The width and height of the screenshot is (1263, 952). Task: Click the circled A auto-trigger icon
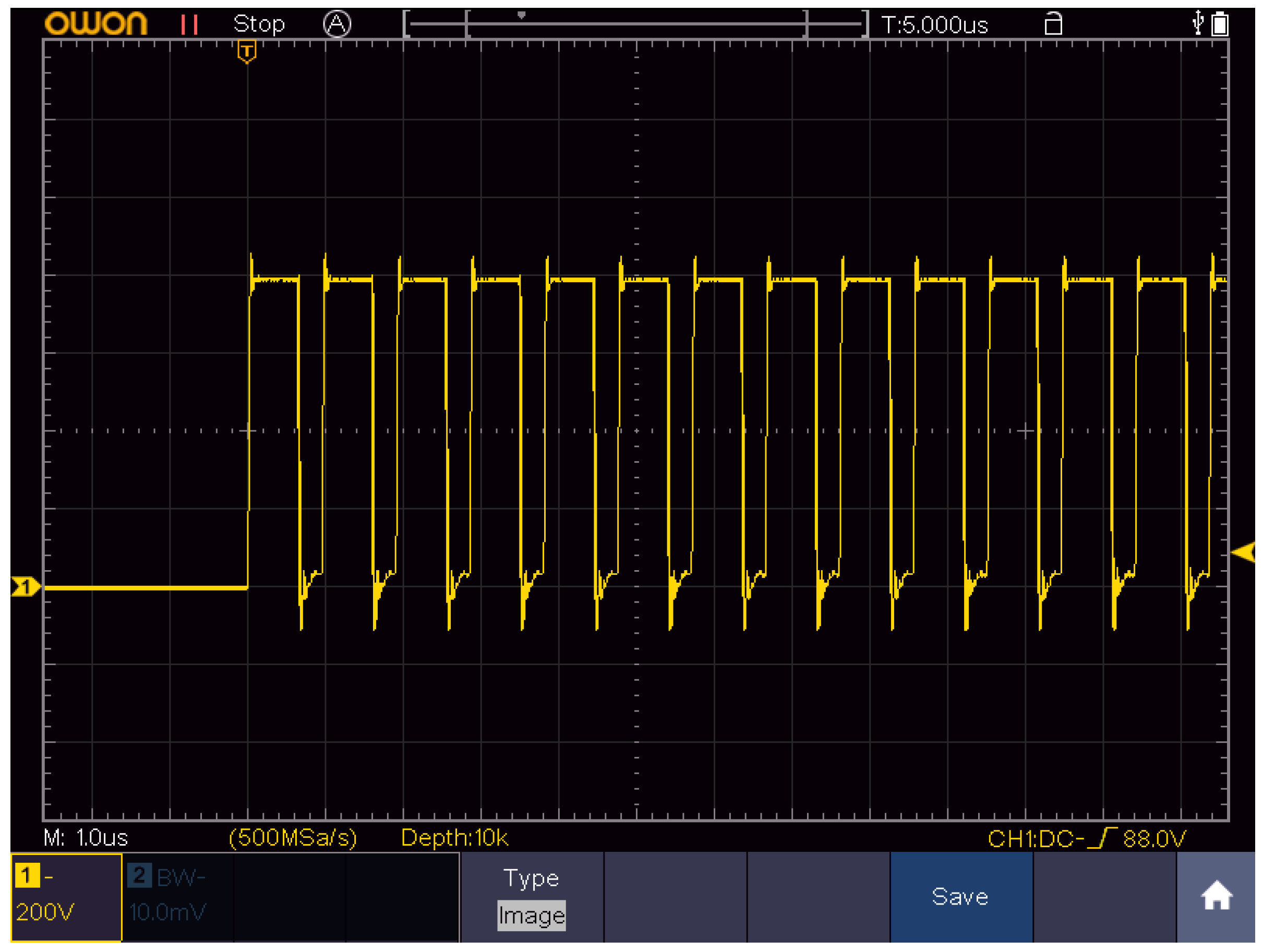[337, 25]
